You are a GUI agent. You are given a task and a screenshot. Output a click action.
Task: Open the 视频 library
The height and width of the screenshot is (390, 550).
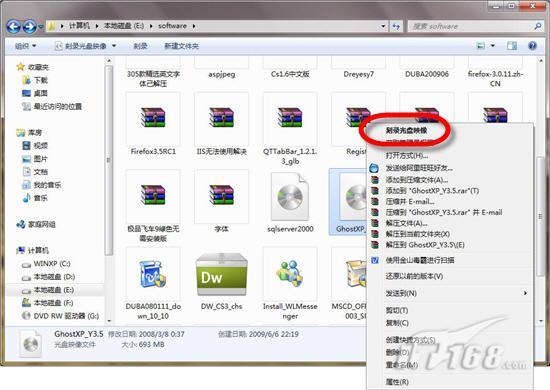click(35, 146)
